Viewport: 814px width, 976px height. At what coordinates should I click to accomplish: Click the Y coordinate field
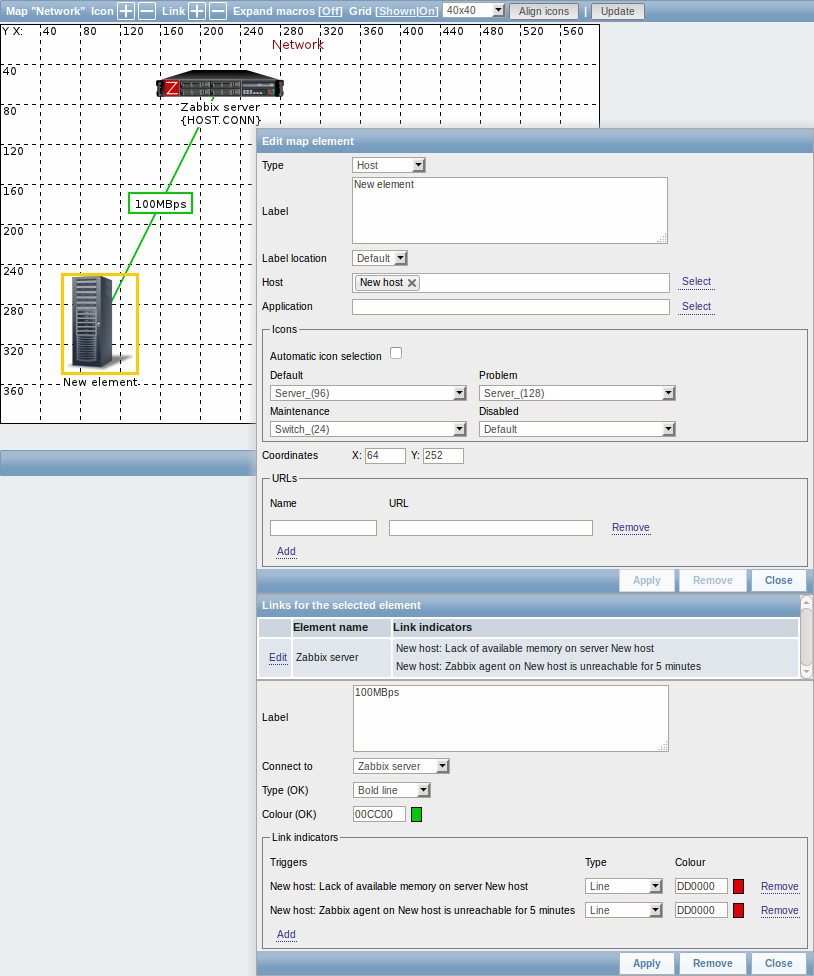[443, 456]
